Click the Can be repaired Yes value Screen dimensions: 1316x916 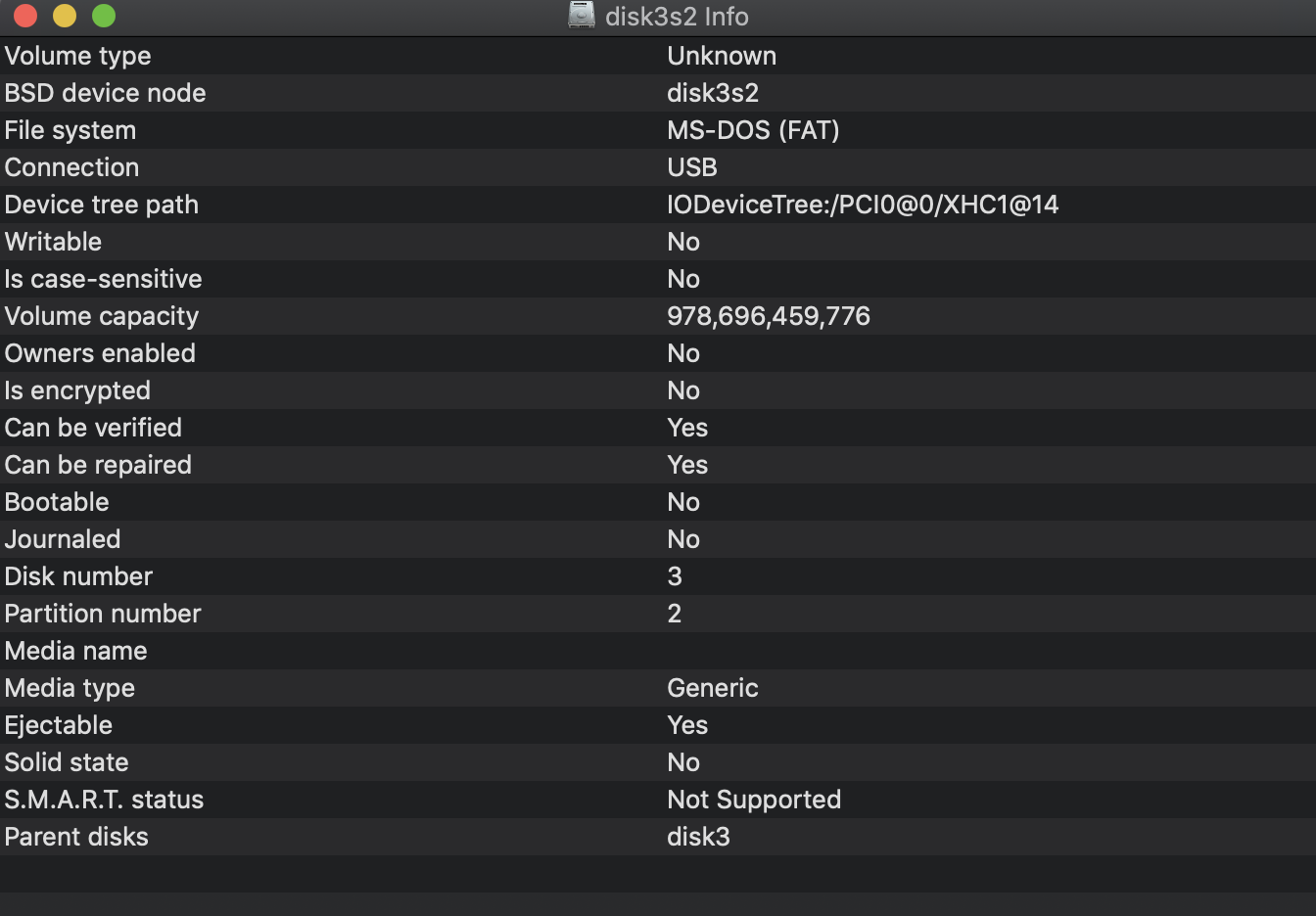click(687, 465)
